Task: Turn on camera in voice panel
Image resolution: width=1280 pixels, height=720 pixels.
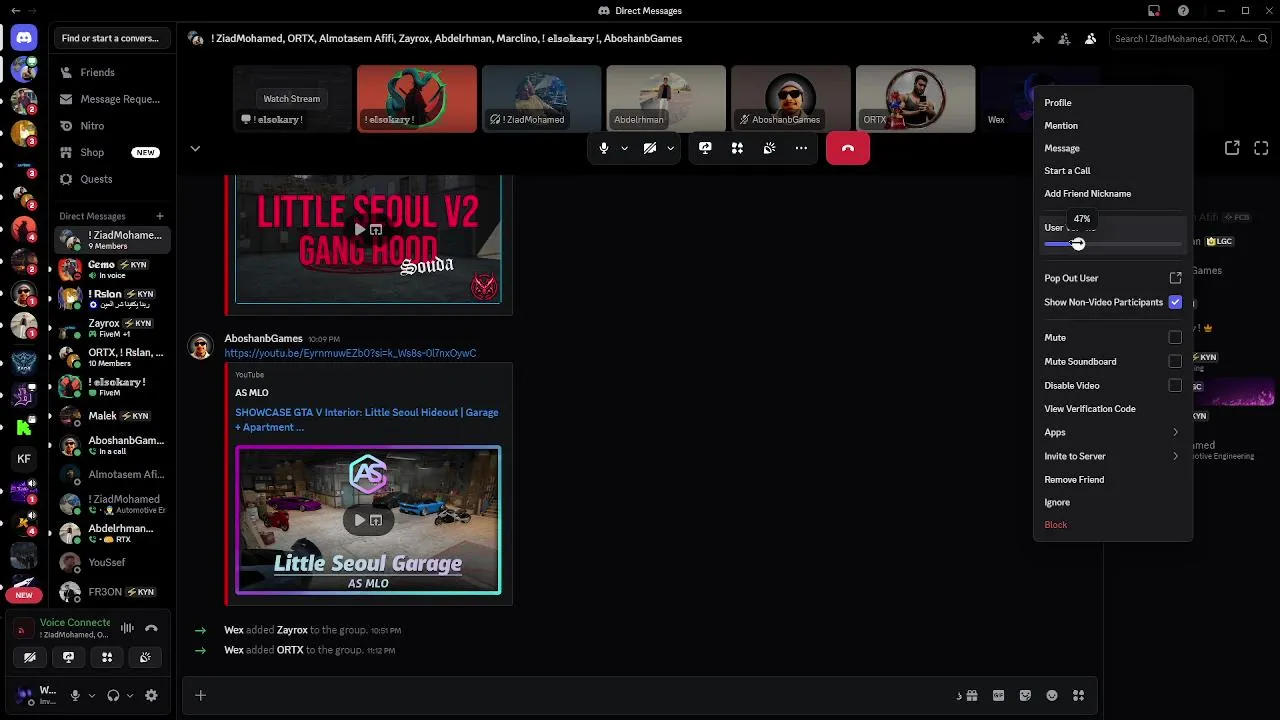Action: pos(30,657)
